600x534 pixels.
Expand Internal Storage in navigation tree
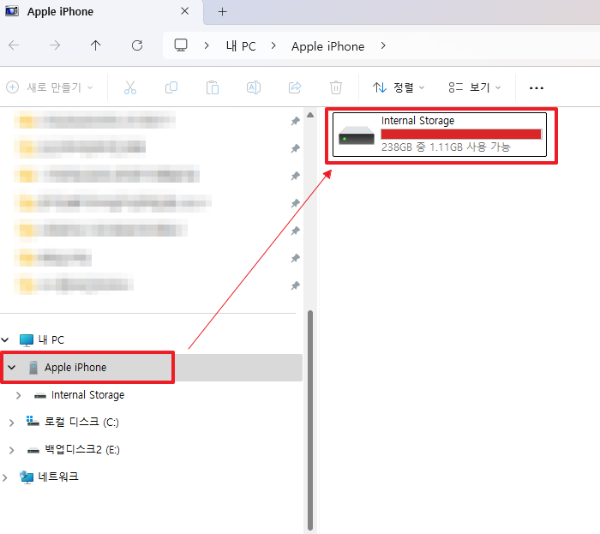[x=18, y=395]
